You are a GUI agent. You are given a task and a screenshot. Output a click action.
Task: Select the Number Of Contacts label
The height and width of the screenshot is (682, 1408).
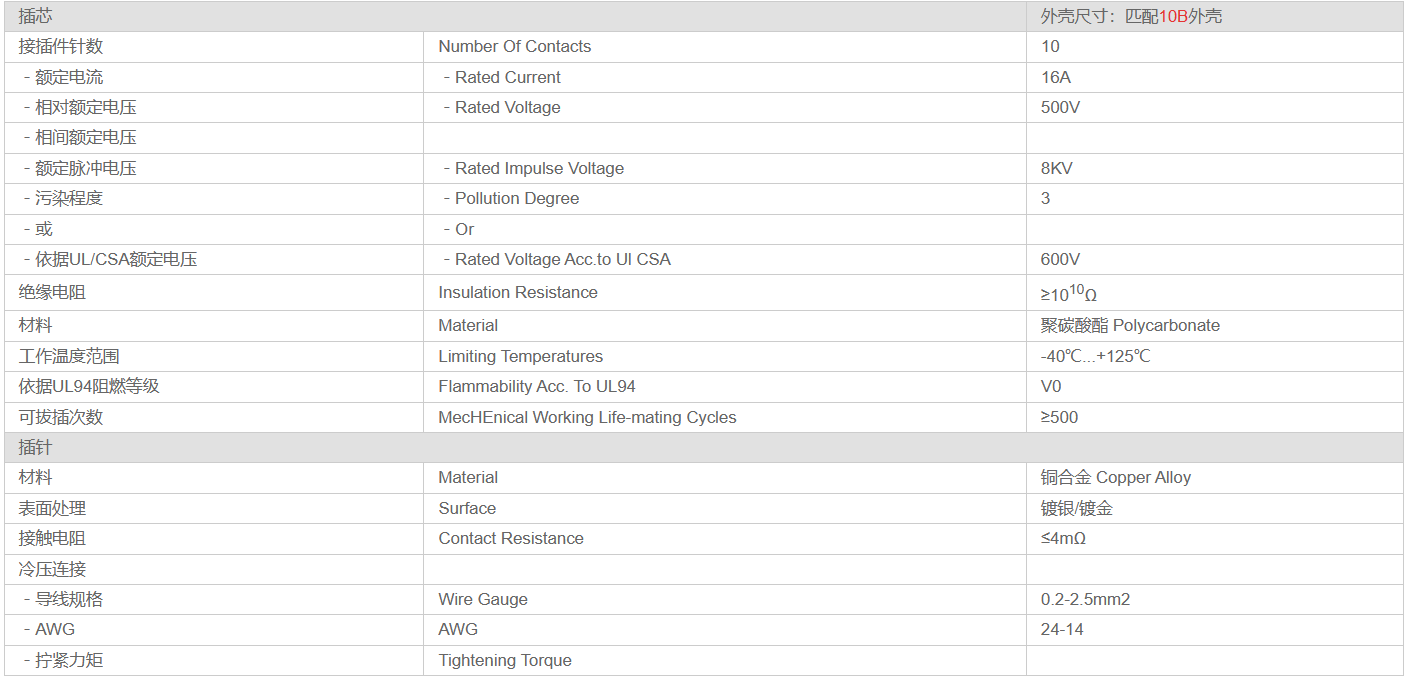[x=514, y=46]
